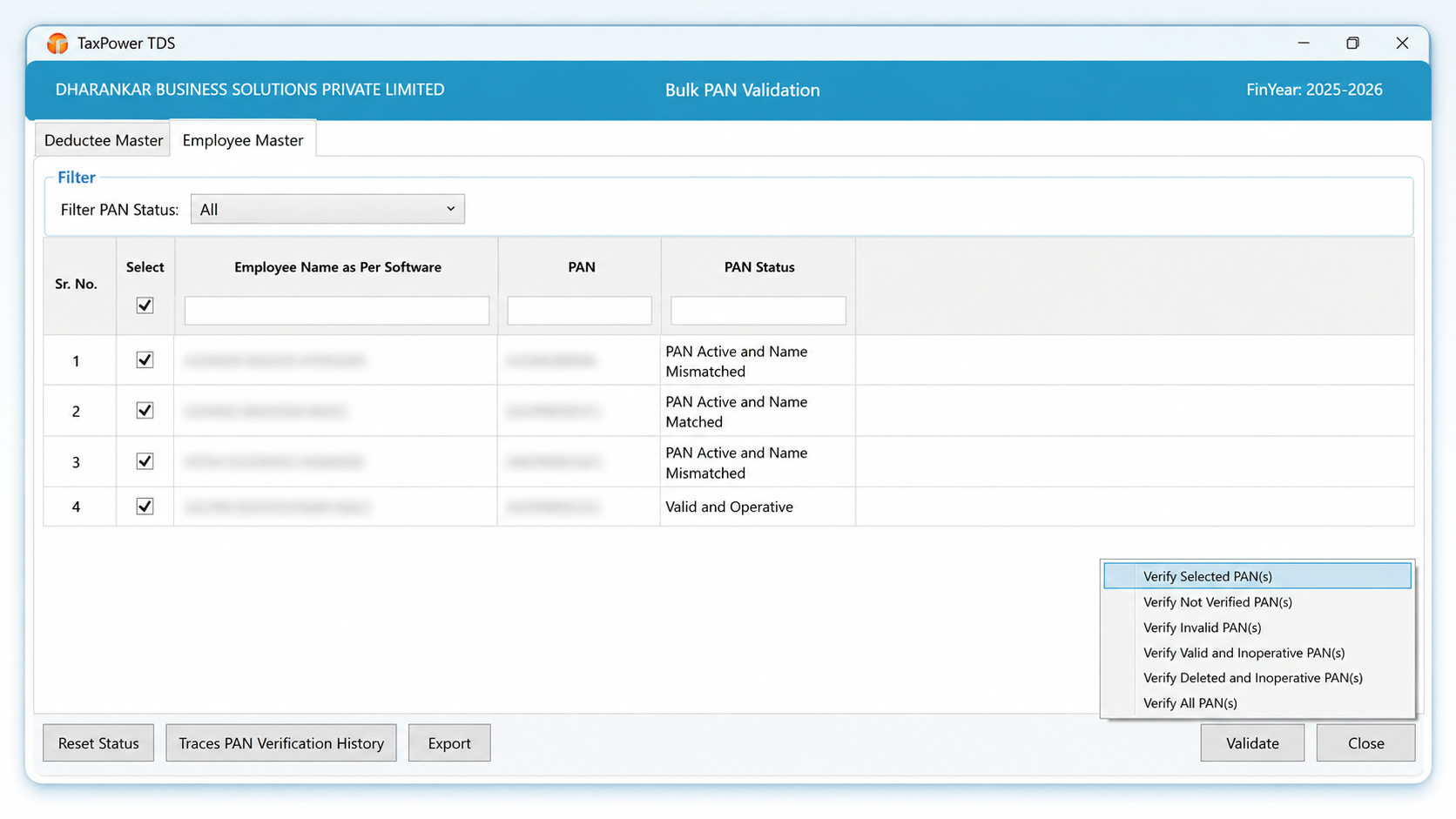Click the Employee Name as Per Software header

pos(338,267)
